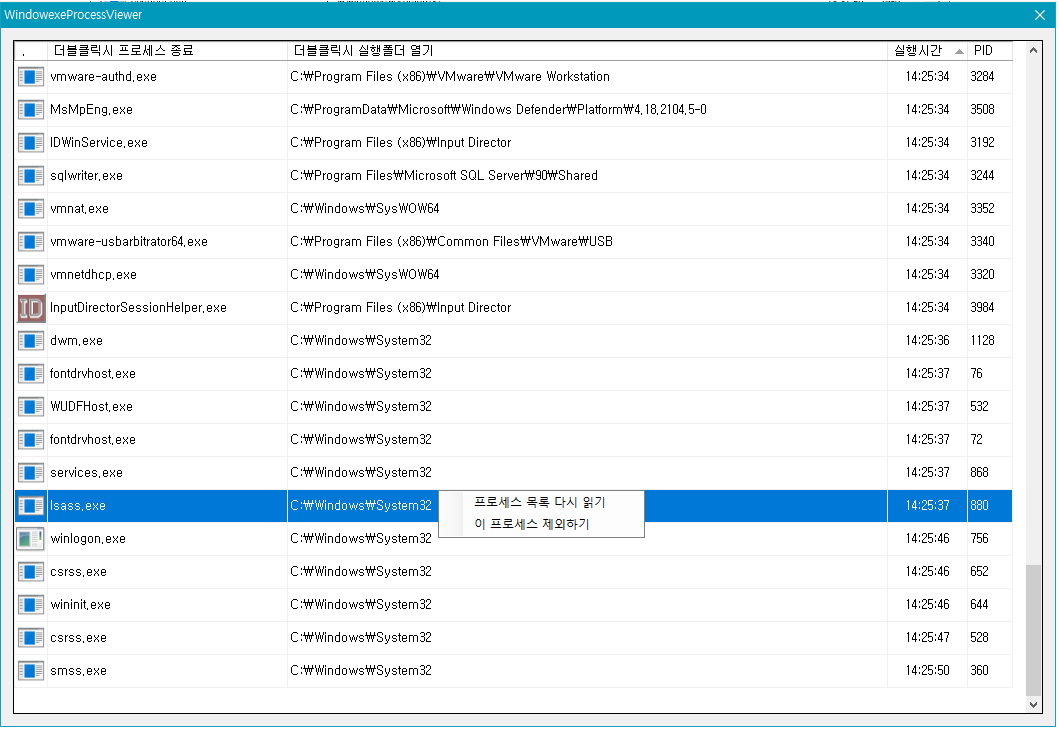Click the vmware-authd.exe process icon
The width and height of the screenshot is (1059, 729).
click(30, 77)
